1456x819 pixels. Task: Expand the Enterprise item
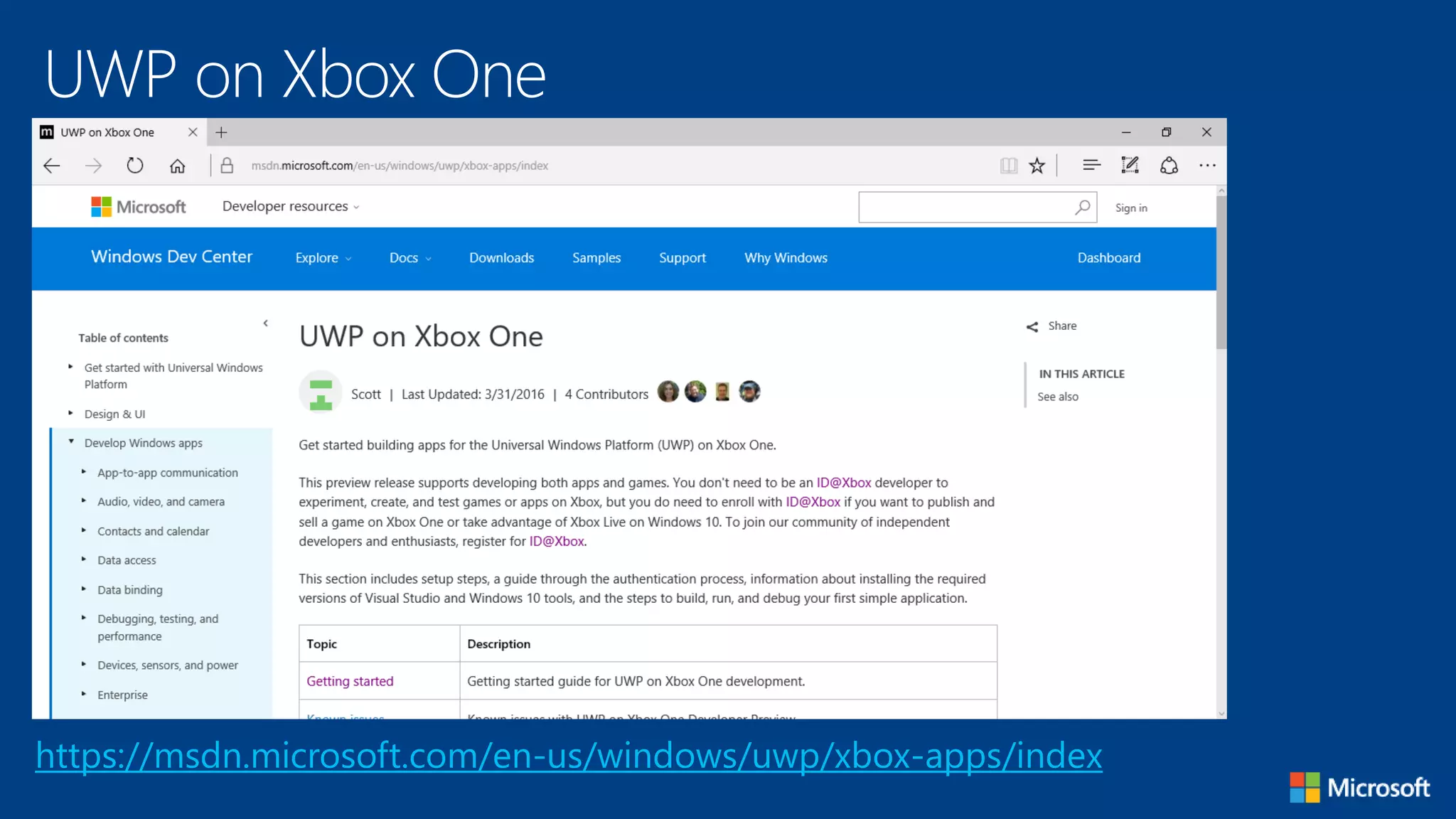point(84,694)
